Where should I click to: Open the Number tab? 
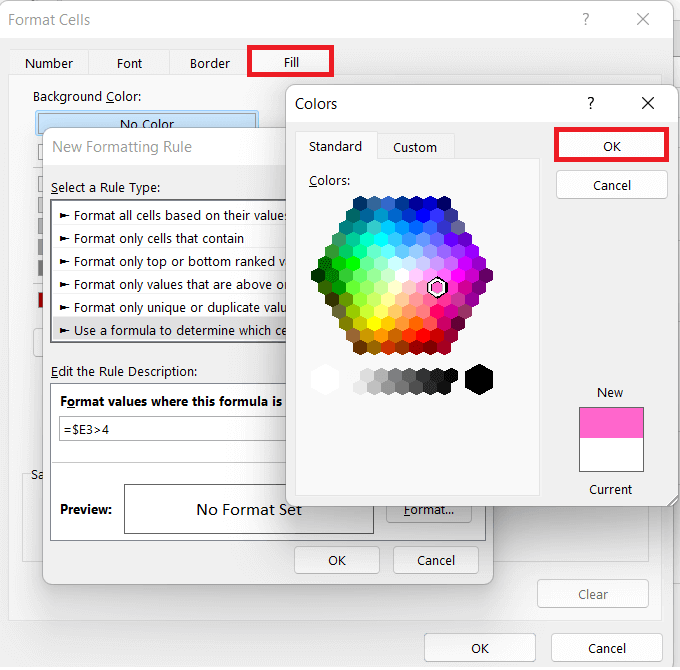tap(49, 63)
